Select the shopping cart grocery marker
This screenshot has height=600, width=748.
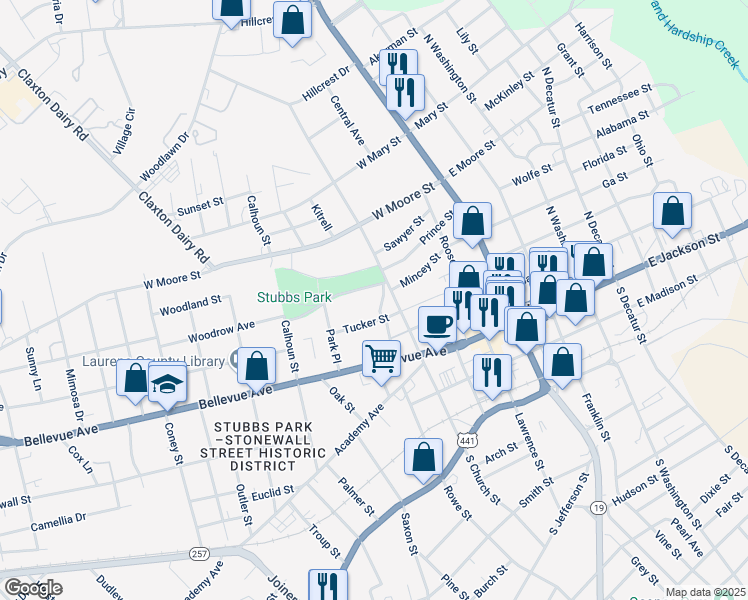[x=381, y=360]
